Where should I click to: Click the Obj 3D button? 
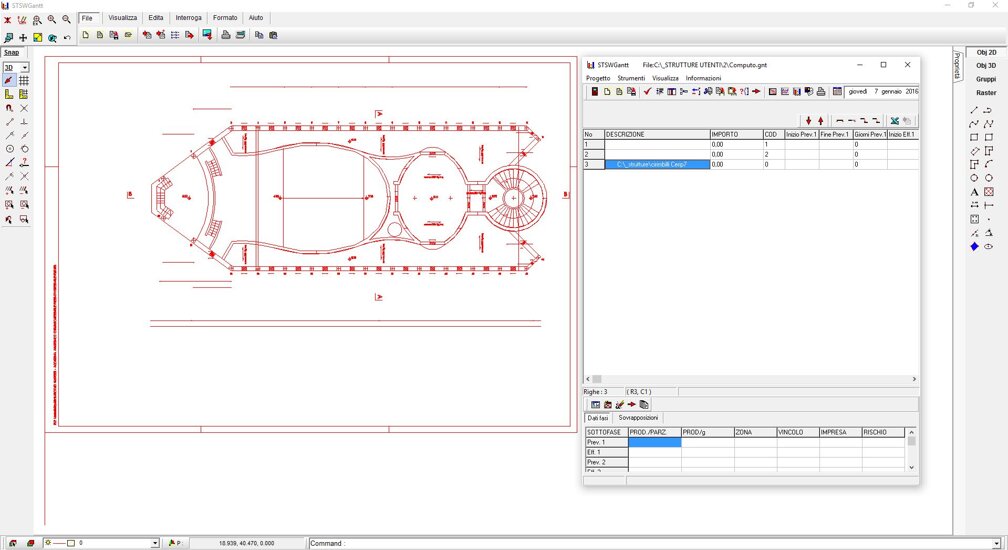coord(986,65)
